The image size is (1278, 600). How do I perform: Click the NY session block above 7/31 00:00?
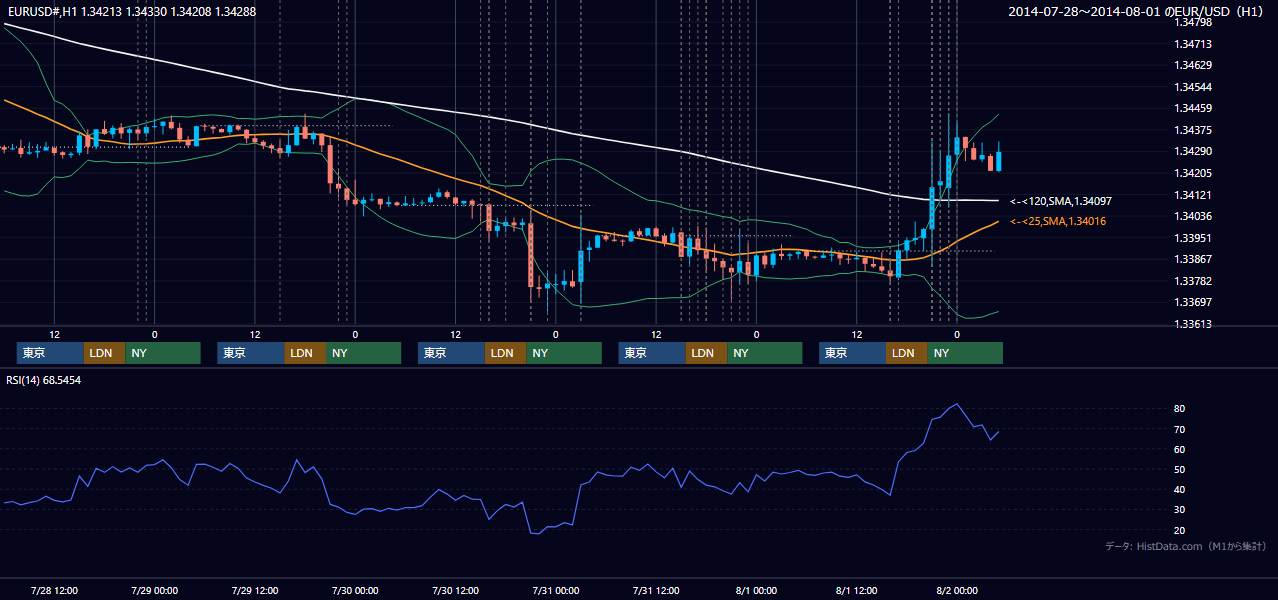point(564,353)
